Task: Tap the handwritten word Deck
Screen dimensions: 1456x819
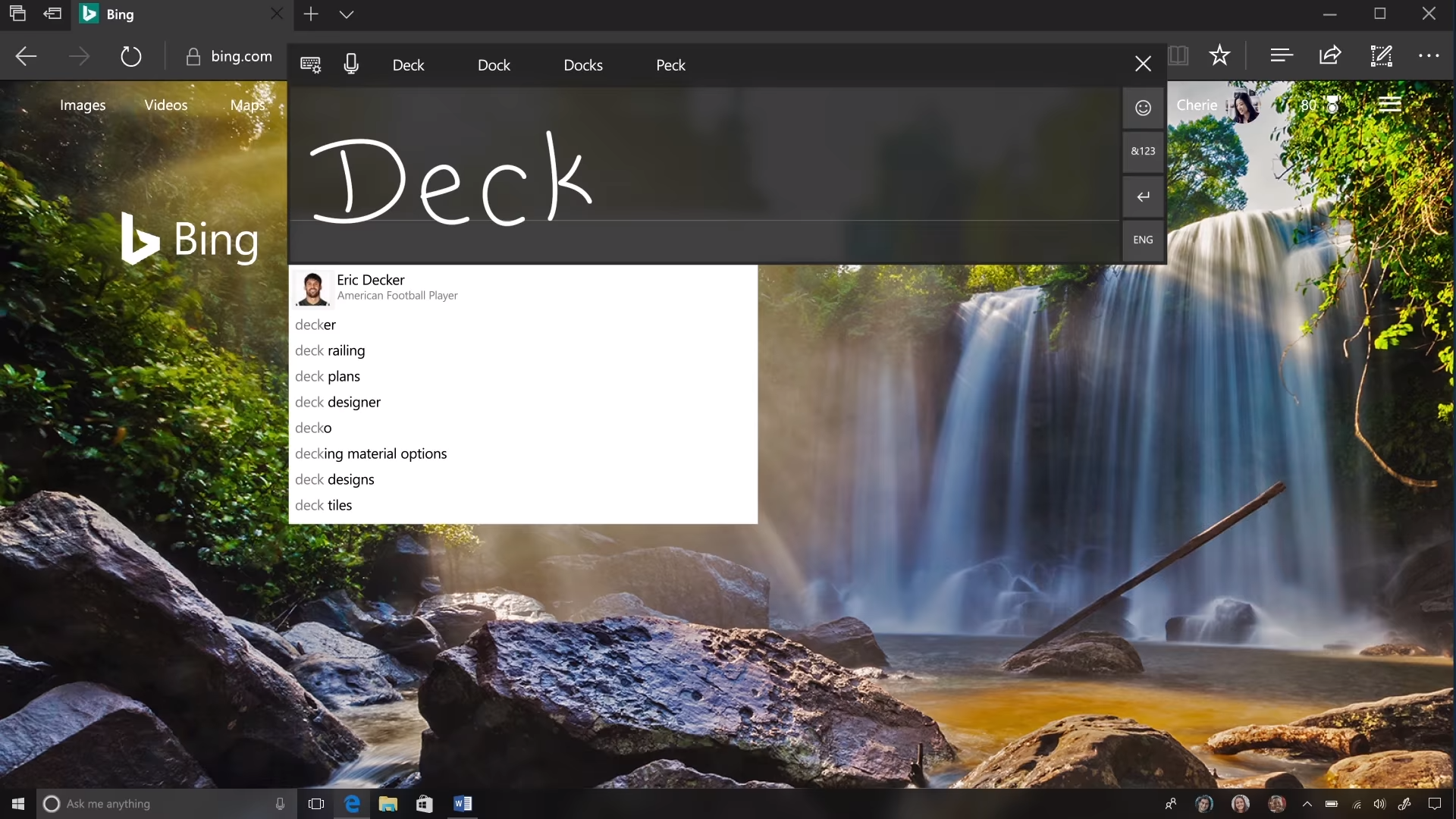Action: click(450, 179)
